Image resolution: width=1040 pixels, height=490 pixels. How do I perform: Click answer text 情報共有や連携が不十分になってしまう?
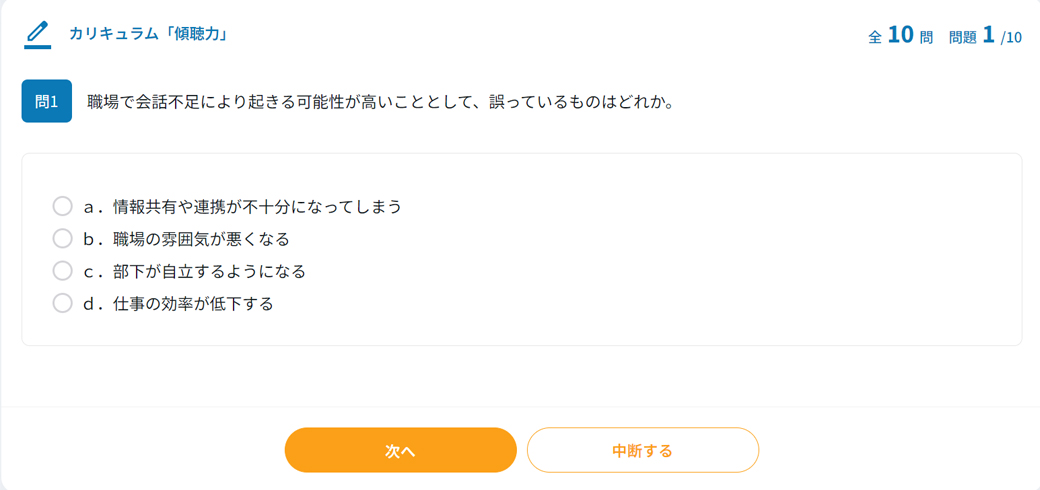257,206
